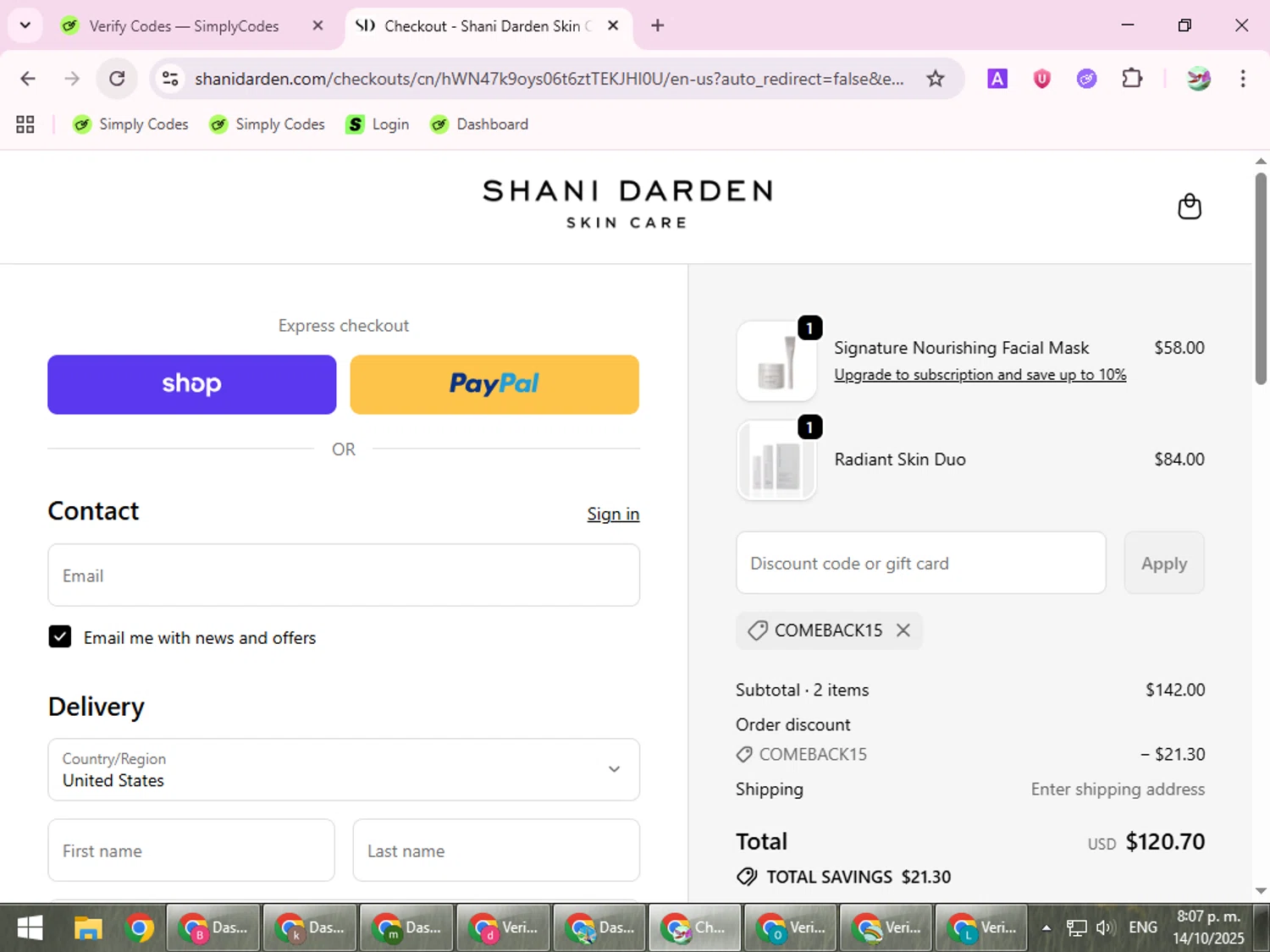Open the Chrome profile avatar

[x=1198, y=79]
